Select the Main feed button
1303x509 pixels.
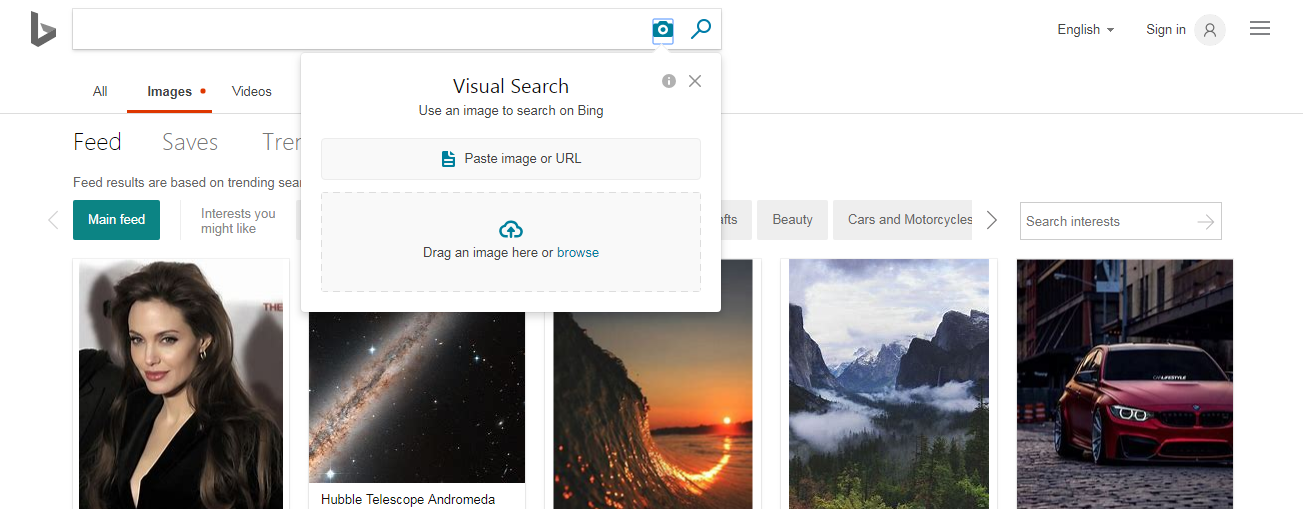pyautogui.click(x=116, y=220)
